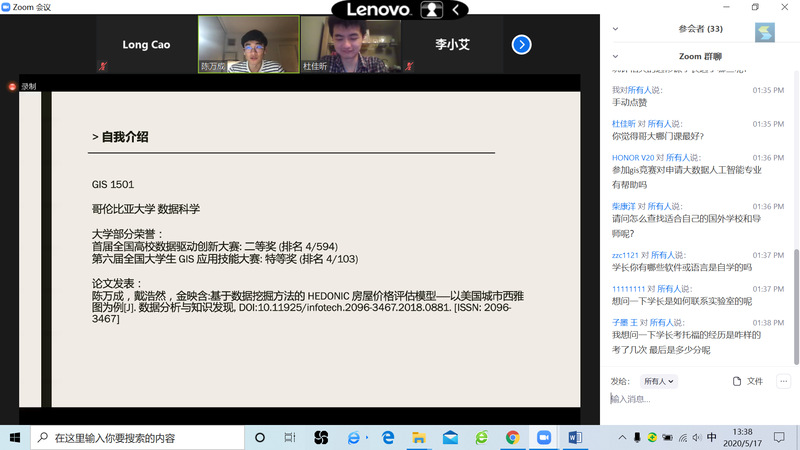Click the Lenovo webcam icon in top bar
800x450 pixels.
click(x=431, y=9)
